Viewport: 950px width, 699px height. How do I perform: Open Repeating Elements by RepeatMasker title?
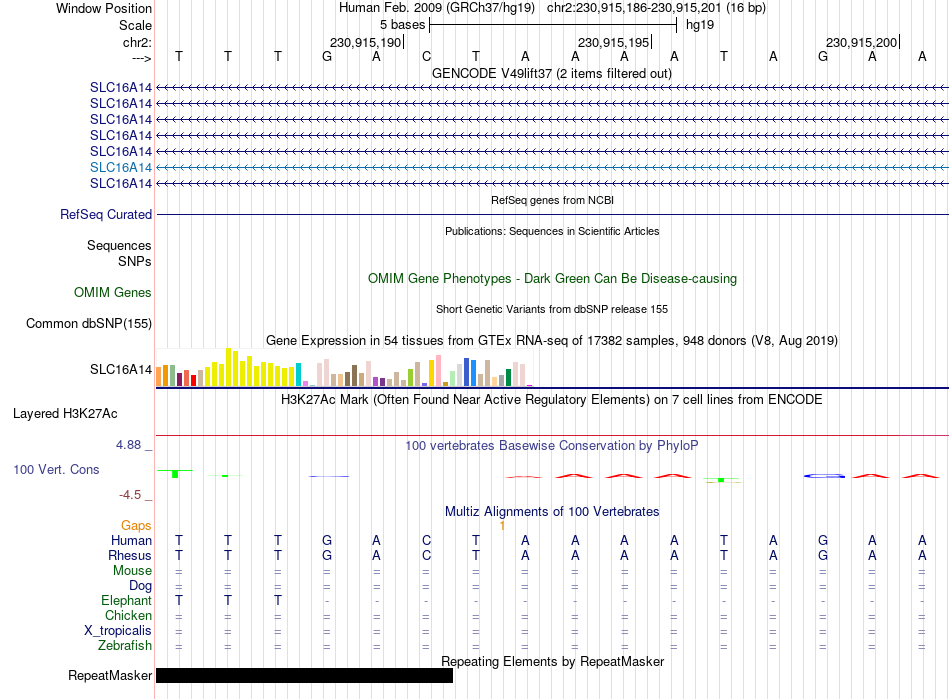click(x=552, y=661)
